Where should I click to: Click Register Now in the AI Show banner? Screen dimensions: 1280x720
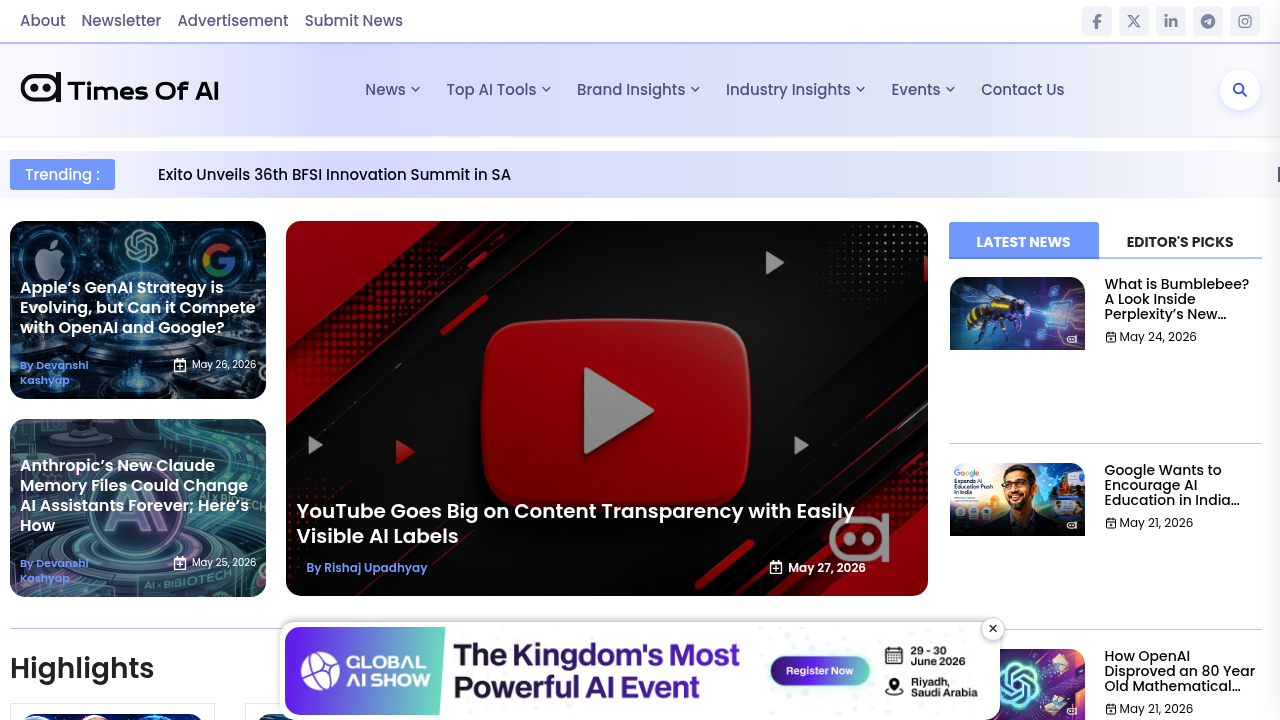pyautogui.click(x=820, y=670)
